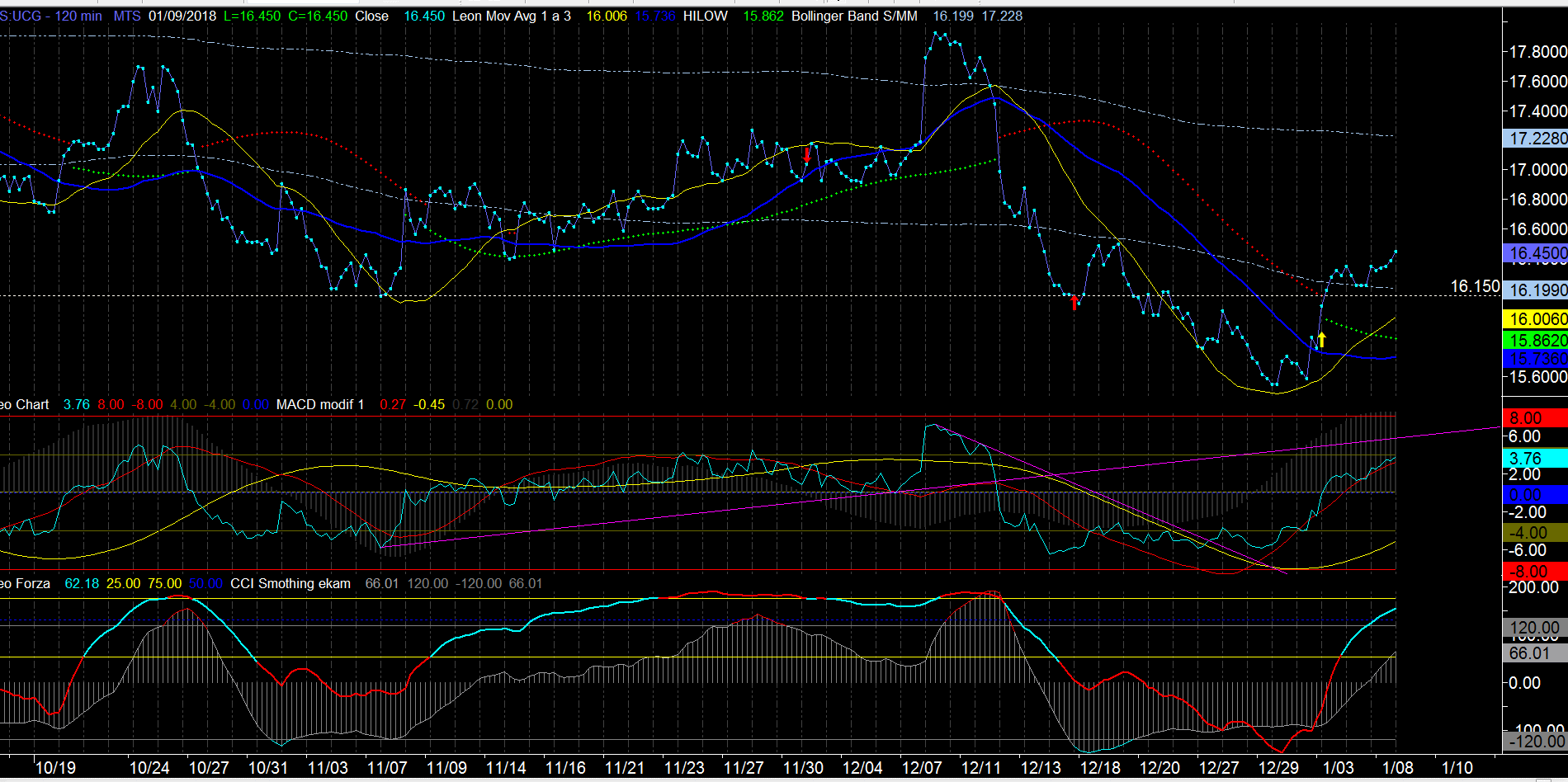Viewport: 1568px width, 782px height.
Task: Click the cyan 3.76 axis tag
Action: (1536, 459)
